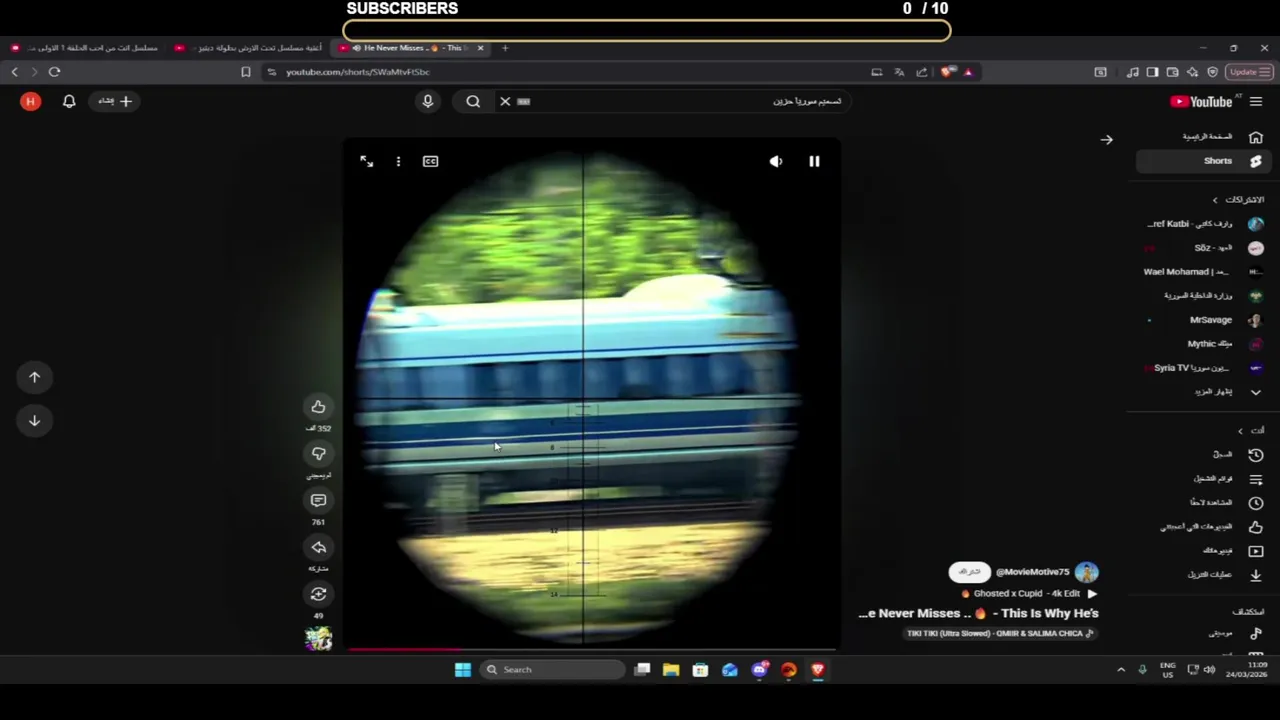The width and height of the screenshot is (1280, 720).
Task: Expand the subscriptions section chevron
Action: tap(1215, 200)
